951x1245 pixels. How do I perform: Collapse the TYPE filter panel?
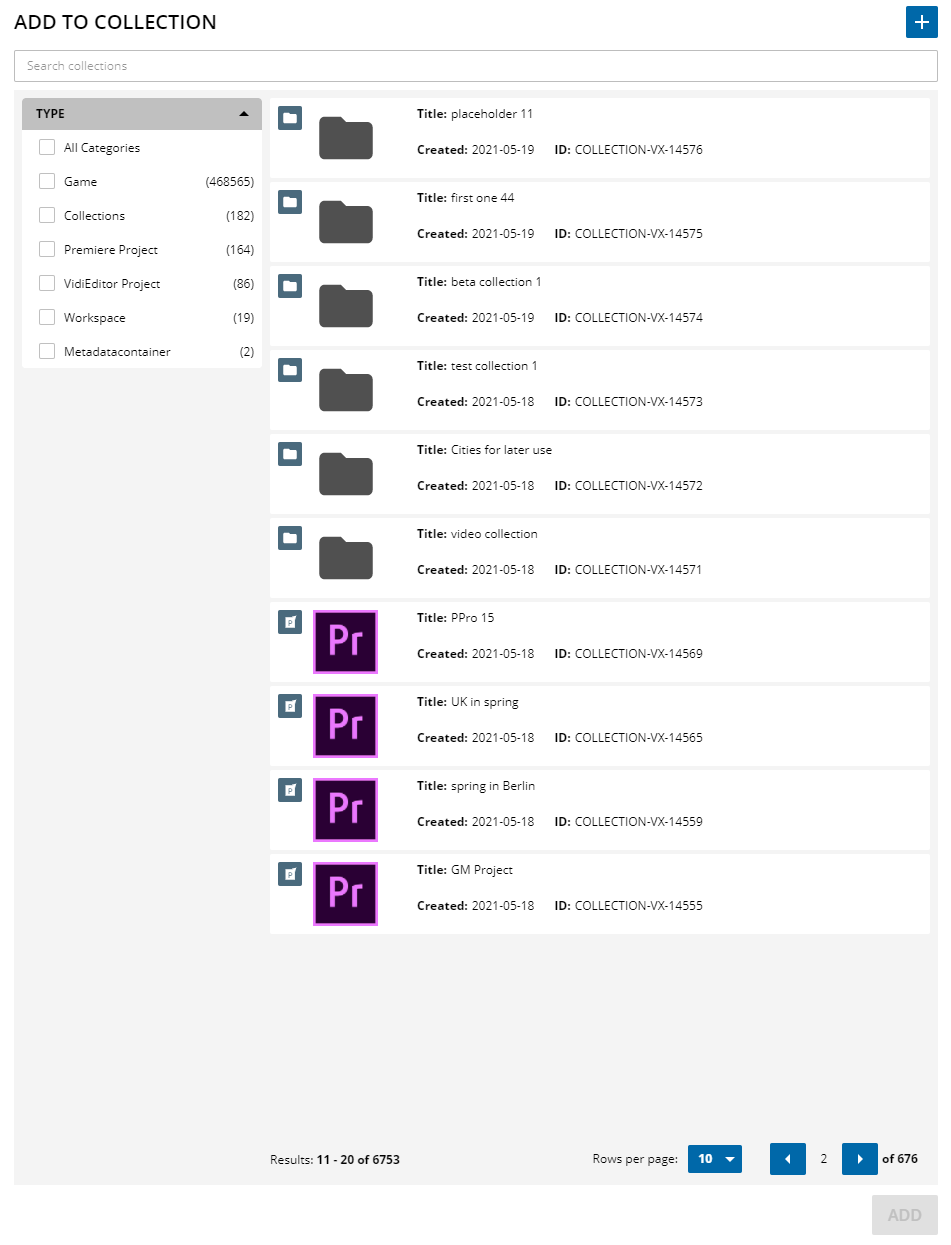point(244,114)
